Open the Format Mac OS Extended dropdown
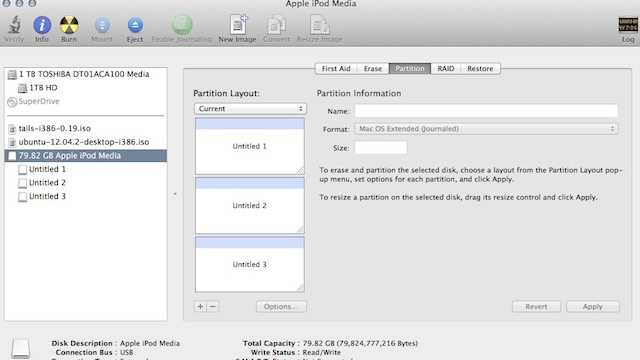This screenshot has height=360, width=640. tap(486, 129)
